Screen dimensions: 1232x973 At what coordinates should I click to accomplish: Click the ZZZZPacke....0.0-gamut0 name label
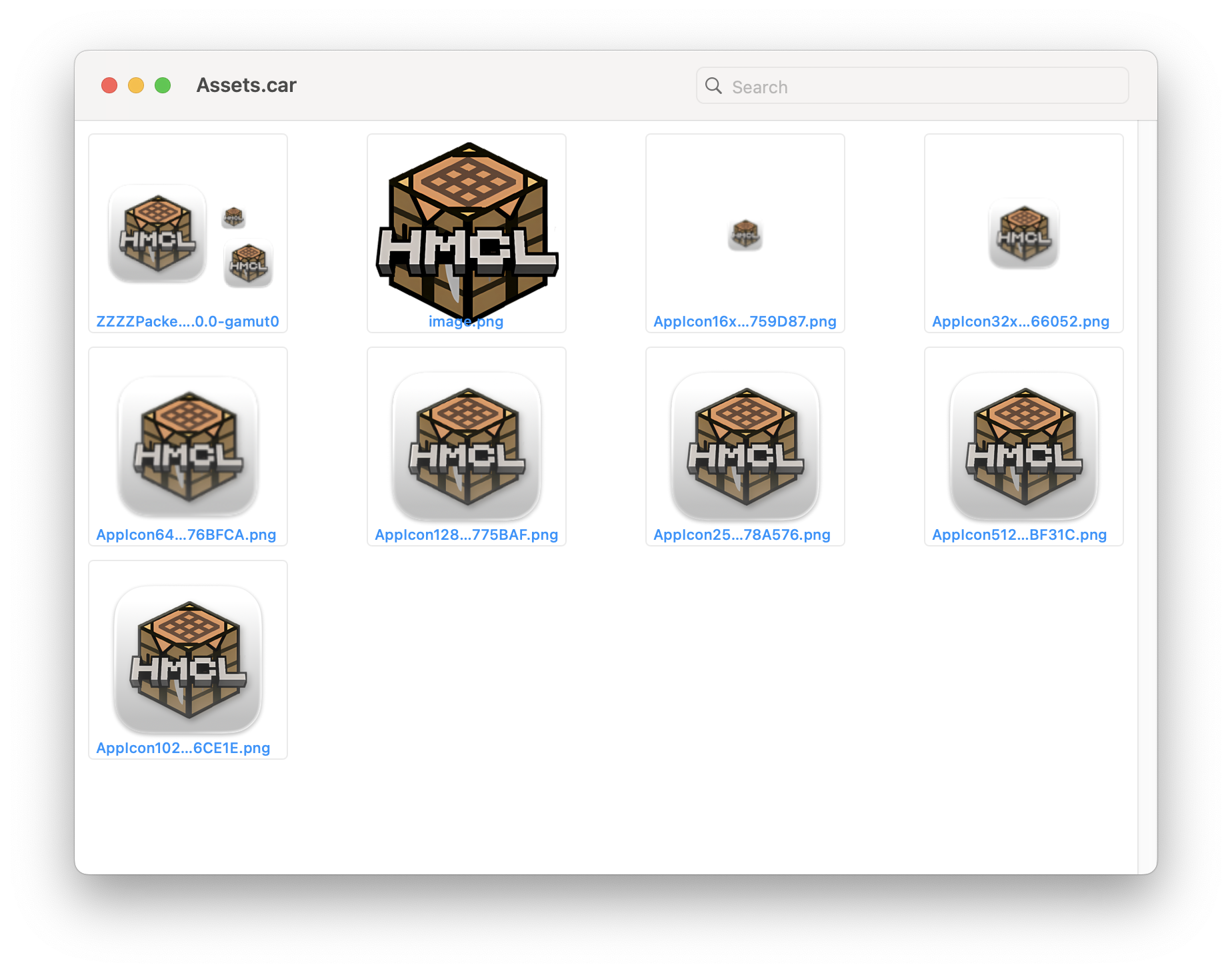click(187, 321)
